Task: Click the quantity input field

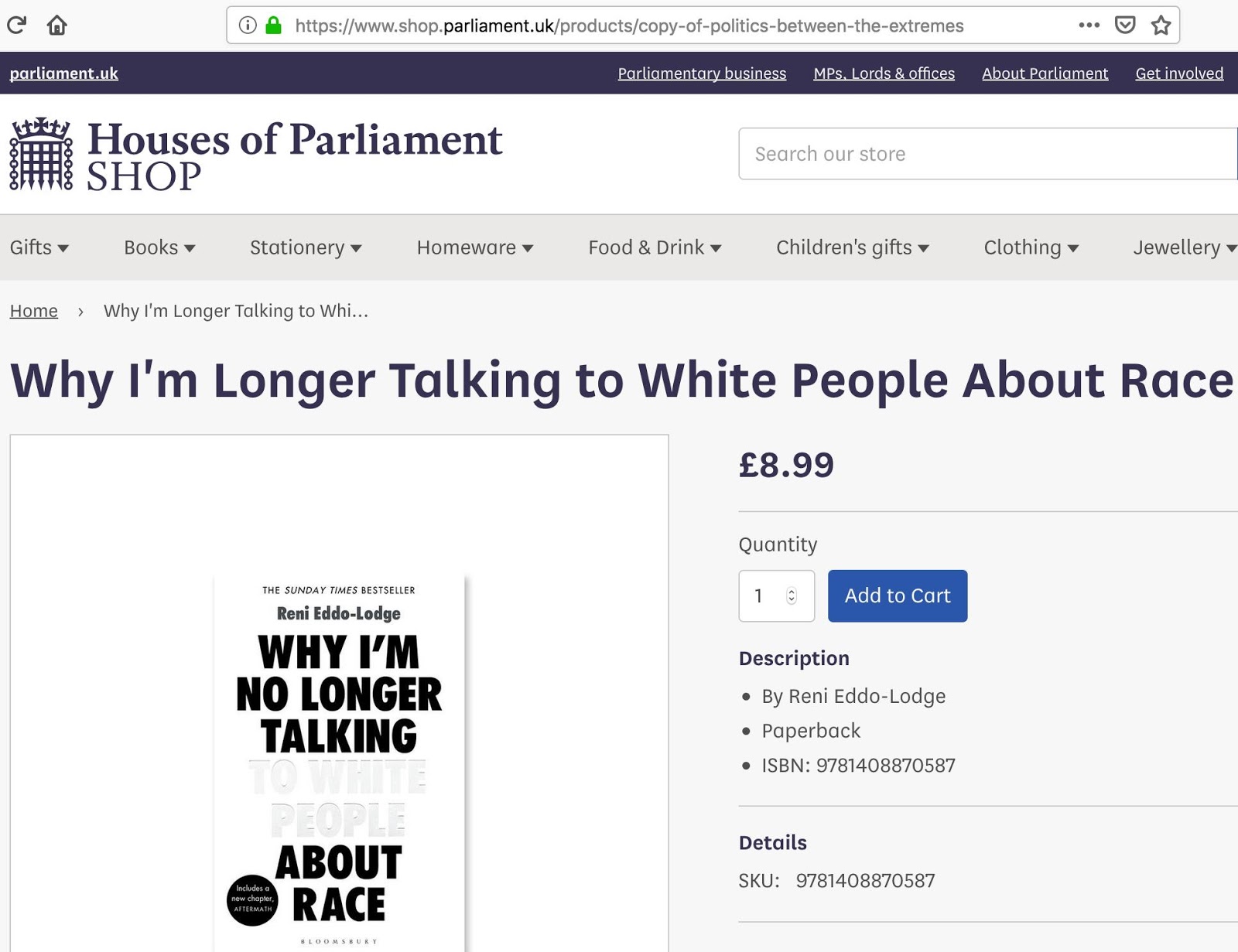Action: coord(777,595)
